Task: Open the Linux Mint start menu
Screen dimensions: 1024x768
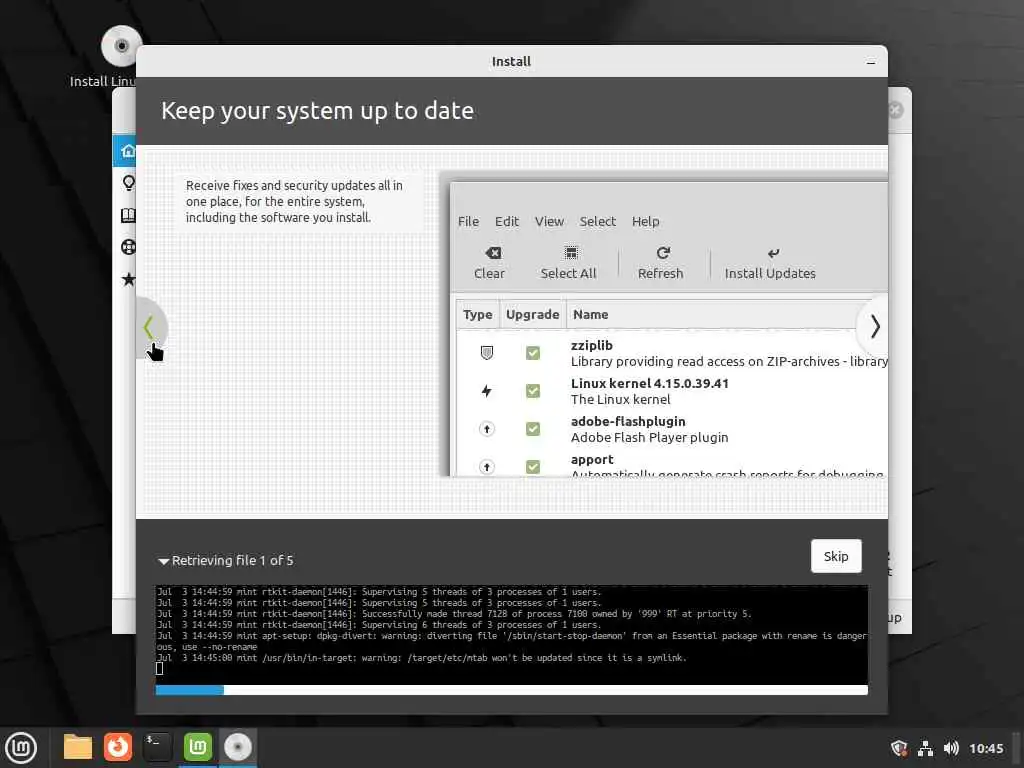Action: [21, 748]
